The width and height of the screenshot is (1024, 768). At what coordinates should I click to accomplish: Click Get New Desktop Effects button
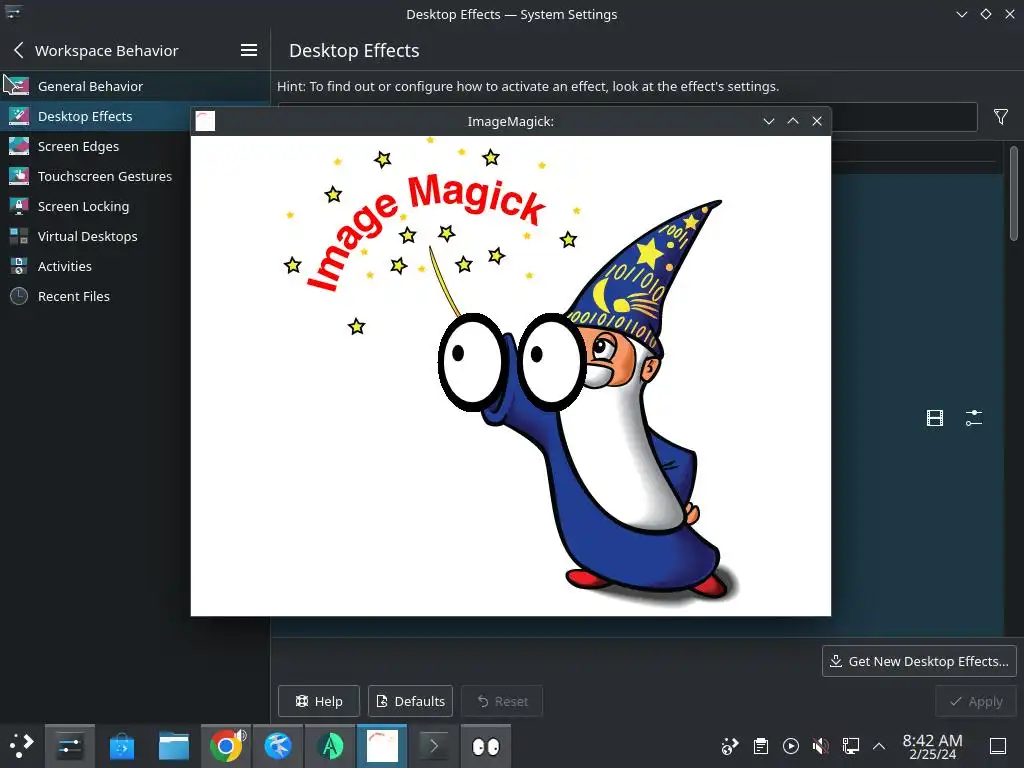[919, 662]
